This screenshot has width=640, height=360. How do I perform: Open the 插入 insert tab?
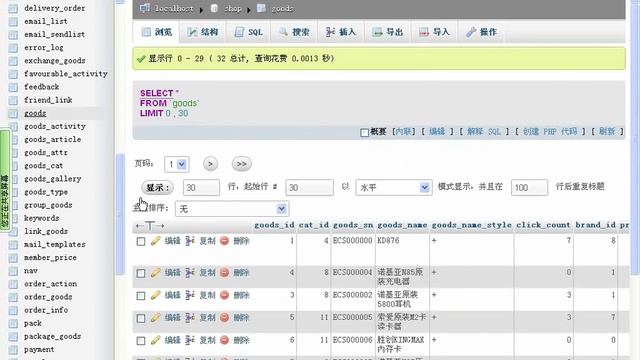(341, 32)
